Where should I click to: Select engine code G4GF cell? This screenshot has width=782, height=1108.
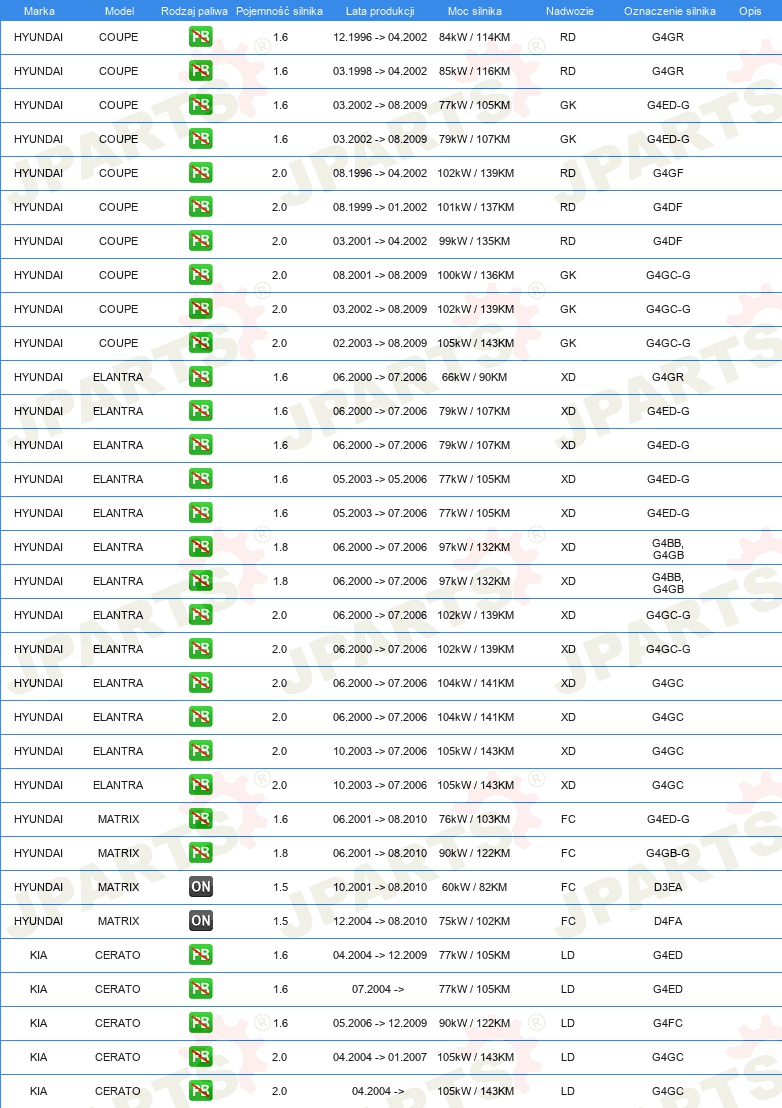coord(668,173)
